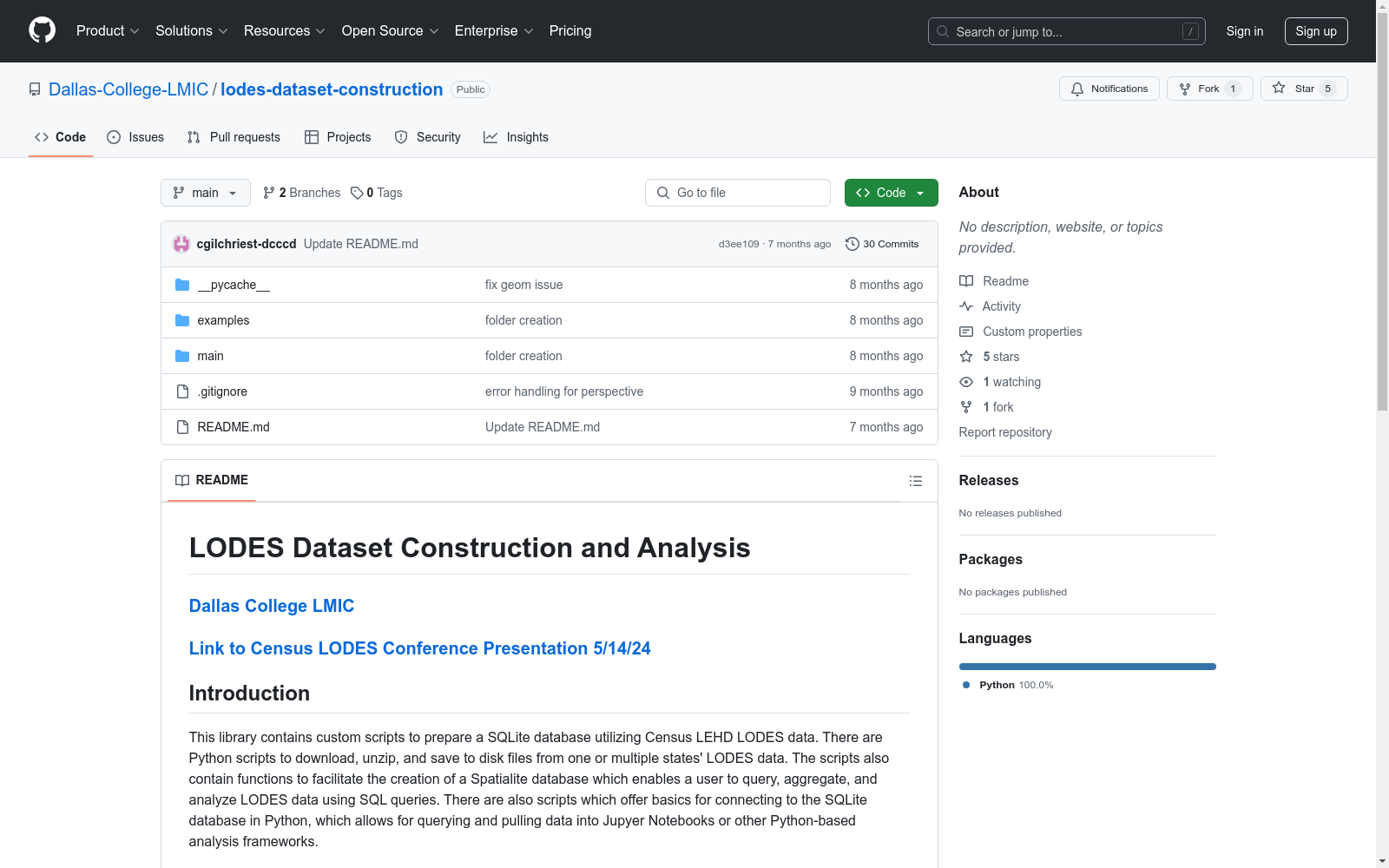1389x868 pixels.
Task: Open the Pull requests tab
Action: point(234,137)
